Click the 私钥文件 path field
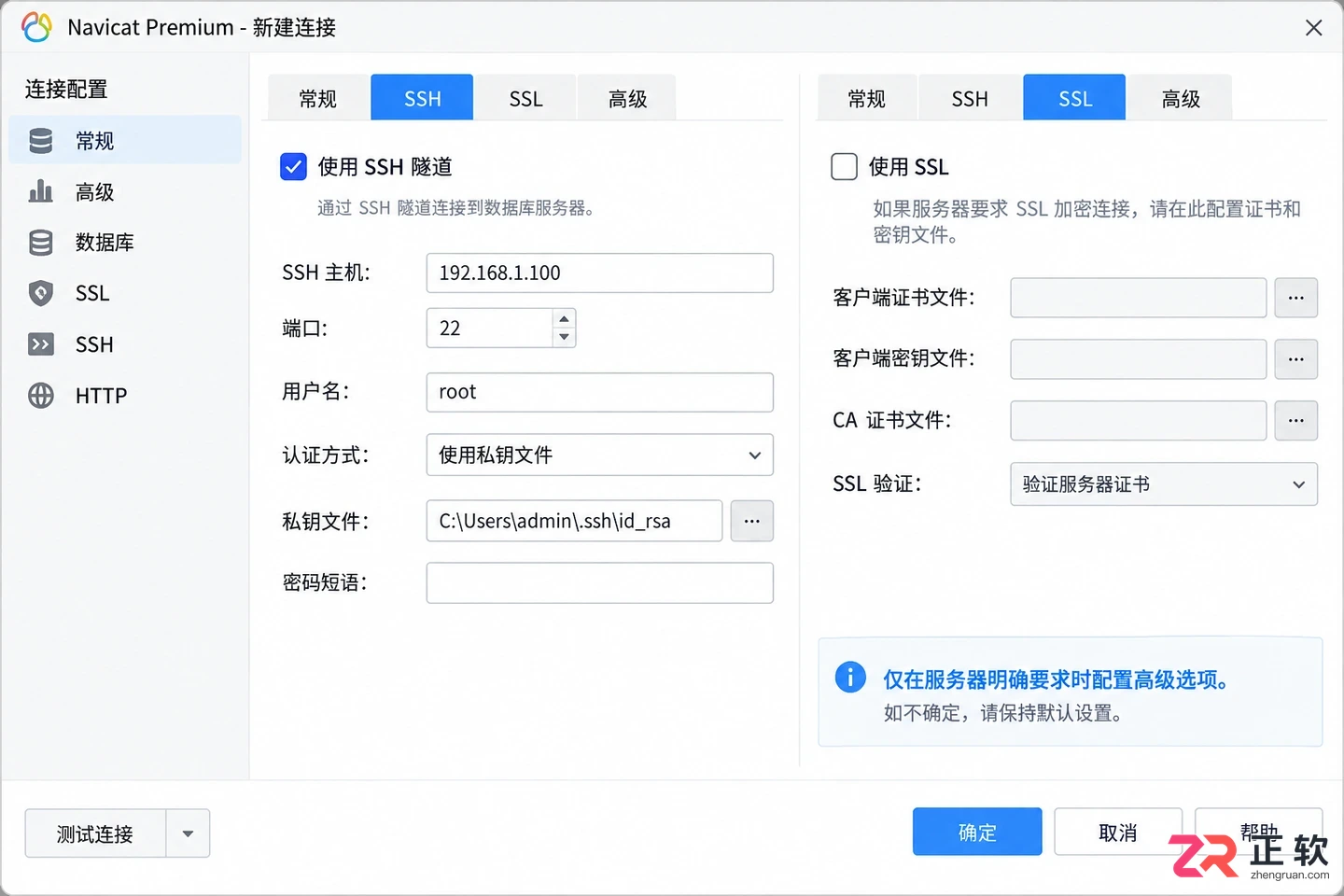This screenshot has height=896, width=1344. pyautogui.click(x=575, y=521)
